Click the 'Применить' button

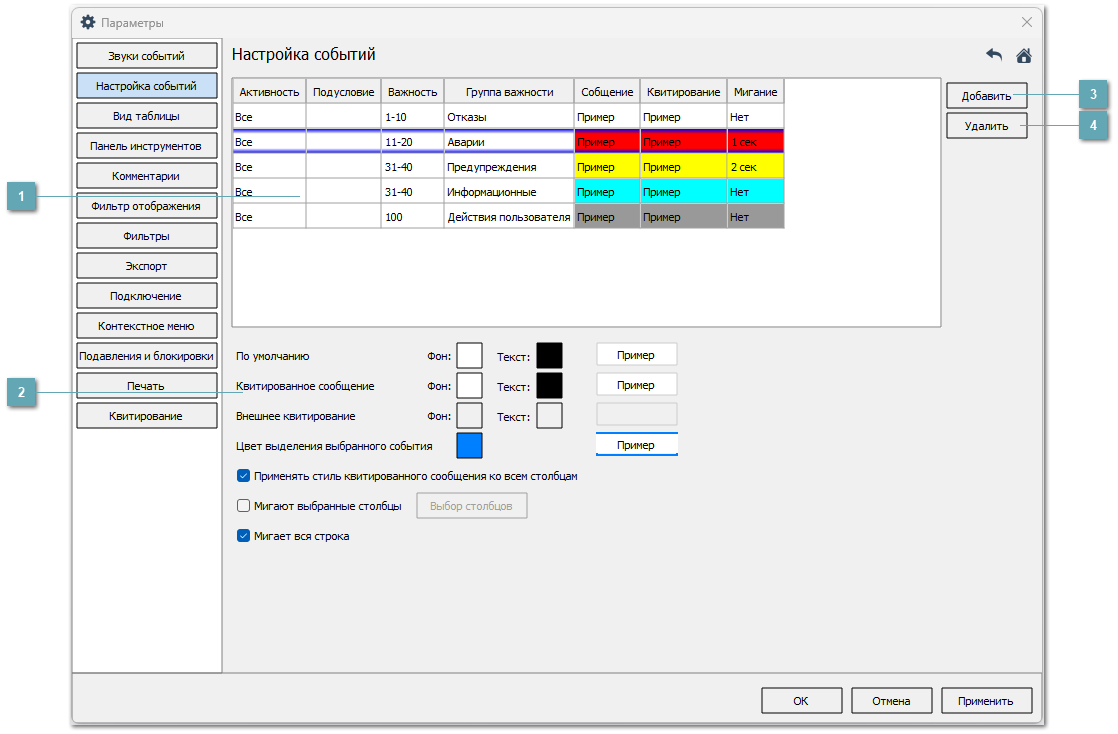pos(986,701)
